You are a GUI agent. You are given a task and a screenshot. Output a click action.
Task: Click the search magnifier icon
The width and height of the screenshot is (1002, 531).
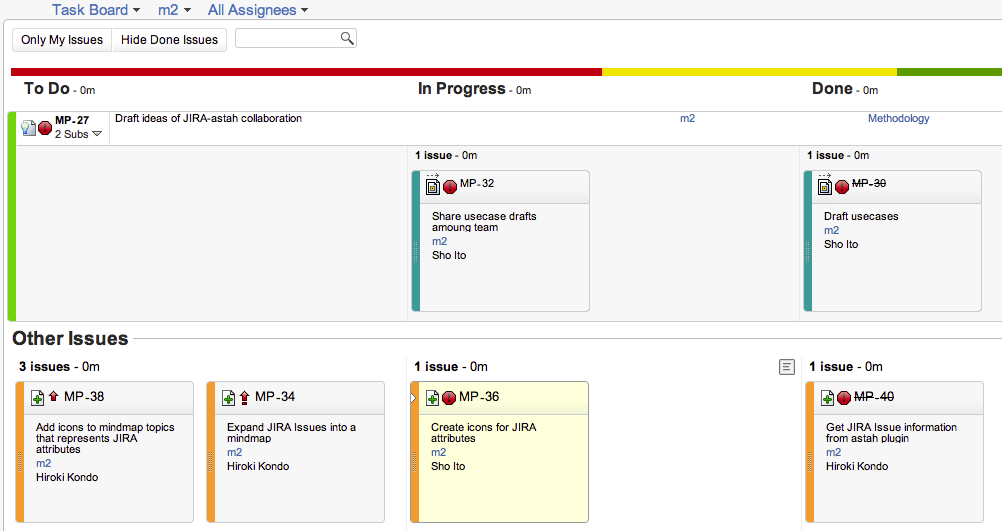click(x=346, y=38)
